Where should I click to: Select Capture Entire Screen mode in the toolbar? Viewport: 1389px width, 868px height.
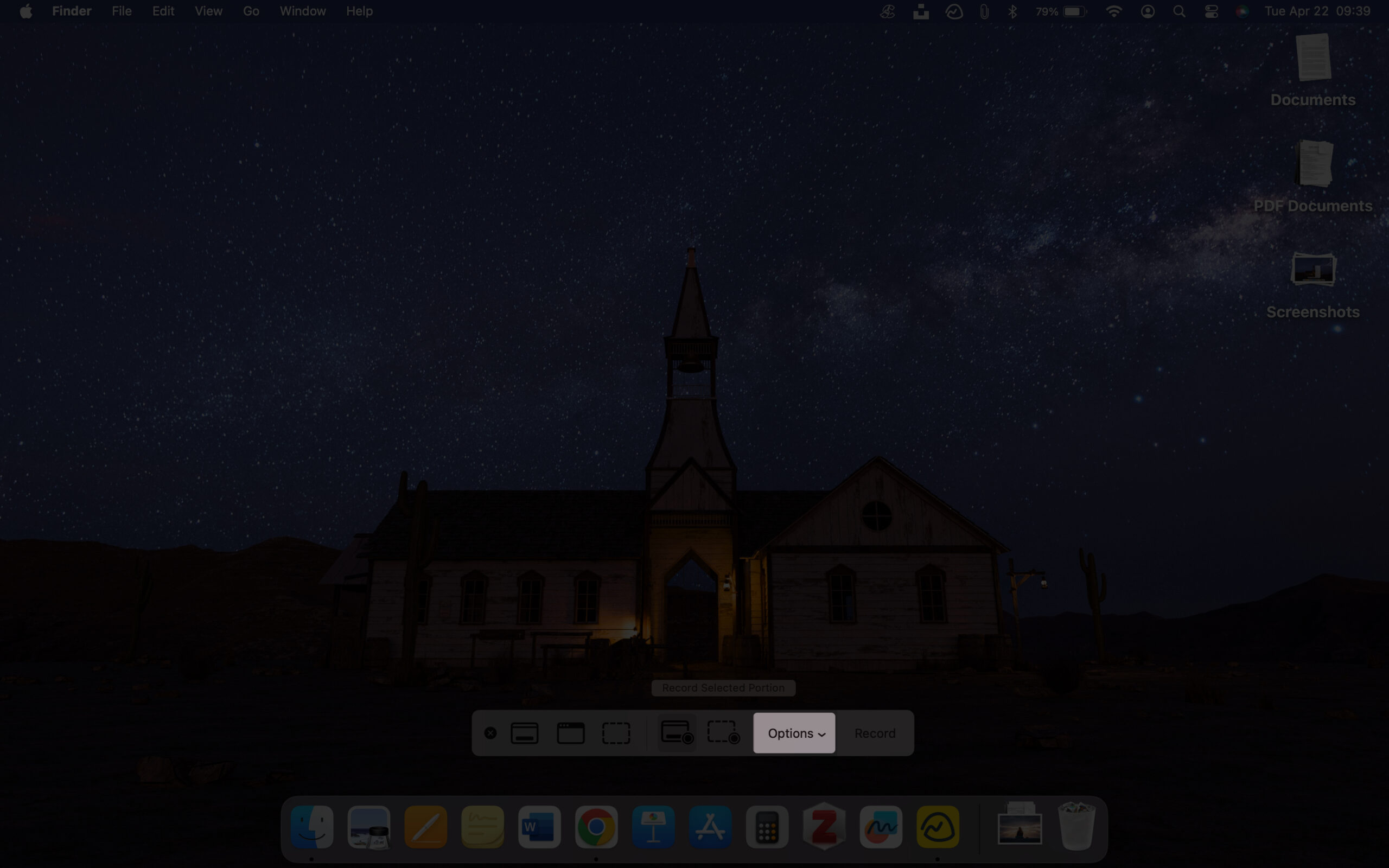[x=524, y=733]
